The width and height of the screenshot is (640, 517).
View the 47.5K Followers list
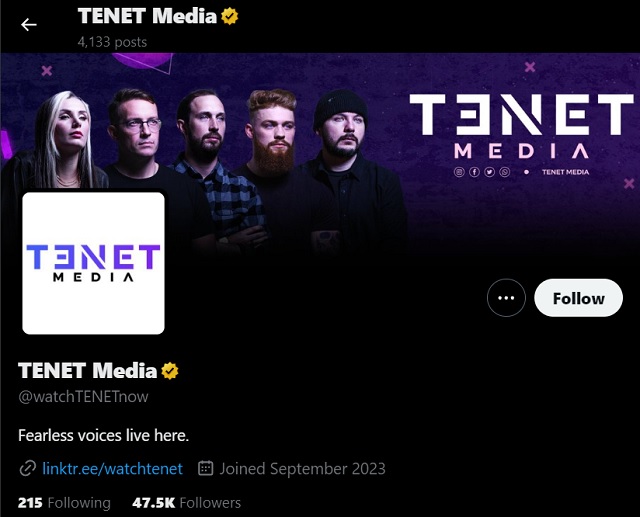point(187,503)
